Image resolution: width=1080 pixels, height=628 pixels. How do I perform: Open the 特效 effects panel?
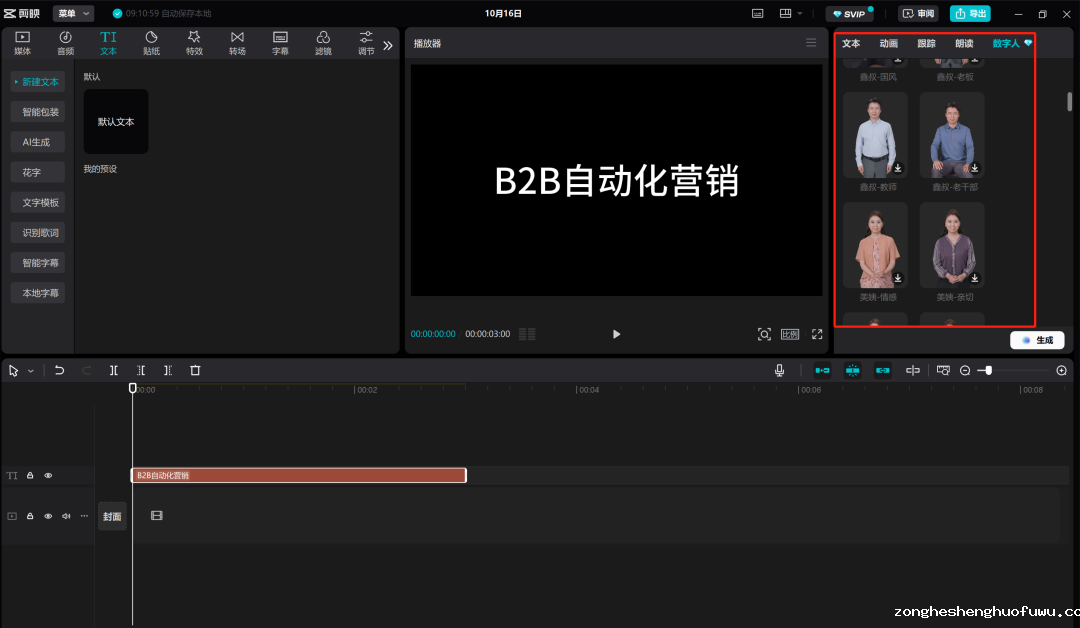point(194,43)
